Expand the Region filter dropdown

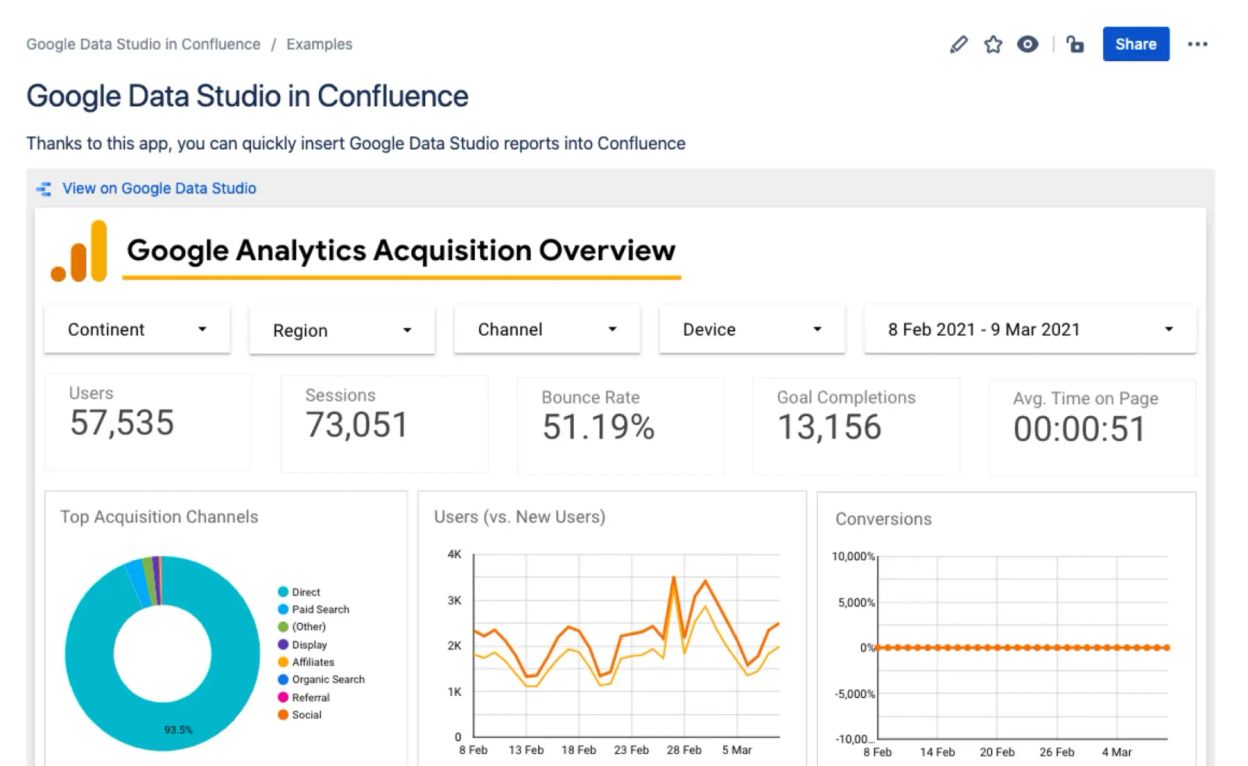click(341, 331)
